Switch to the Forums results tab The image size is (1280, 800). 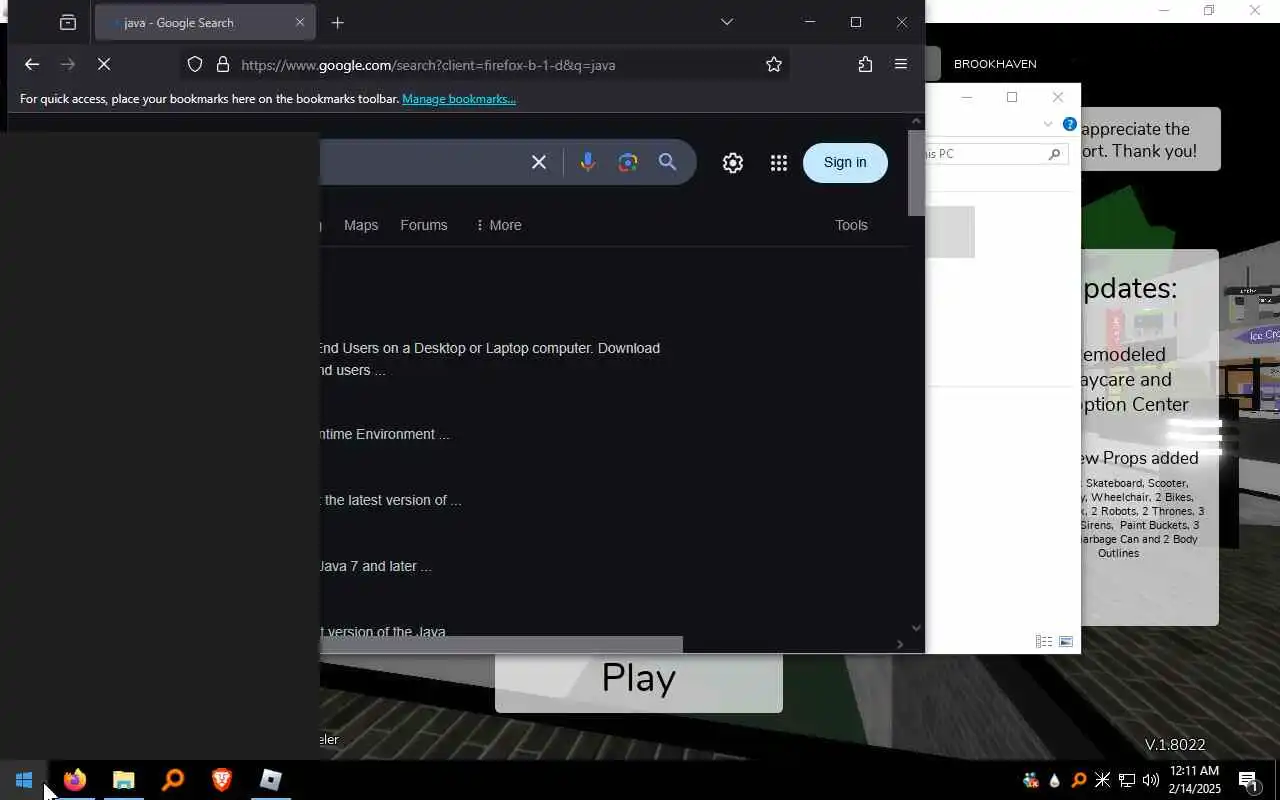pos(424,225)
